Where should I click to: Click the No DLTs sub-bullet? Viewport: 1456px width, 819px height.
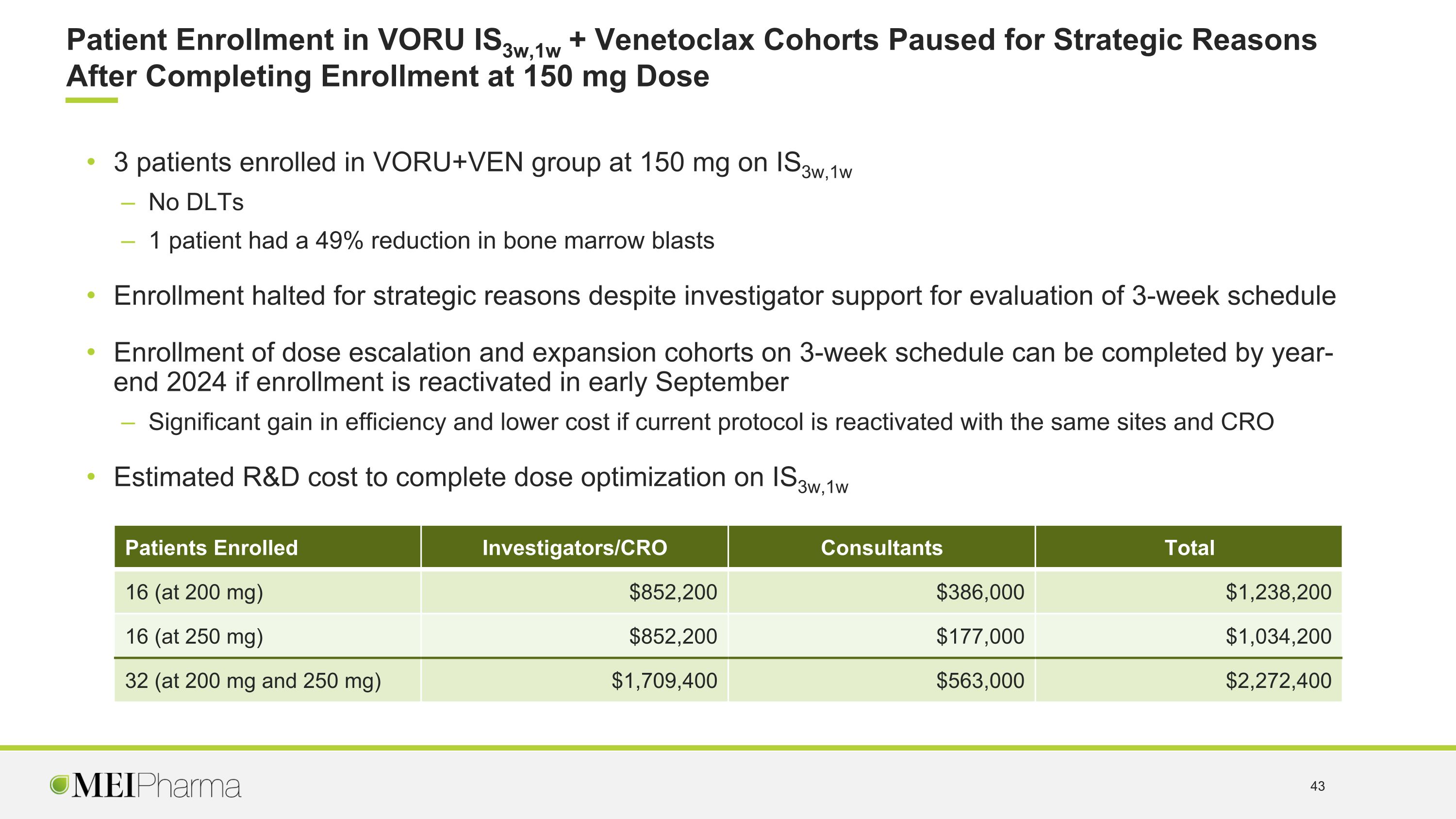click(x=196, y=202)
